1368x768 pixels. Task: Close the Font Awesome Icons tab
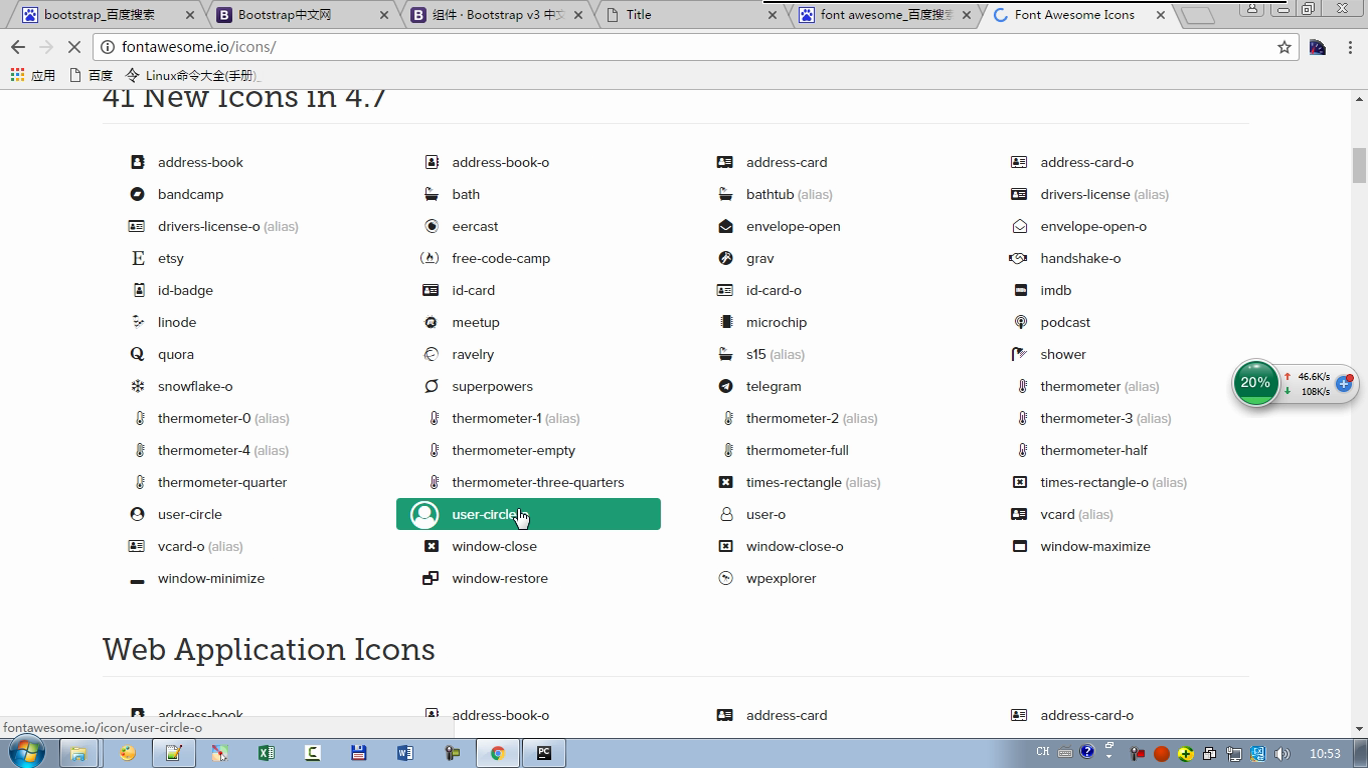coord(1160,15)
